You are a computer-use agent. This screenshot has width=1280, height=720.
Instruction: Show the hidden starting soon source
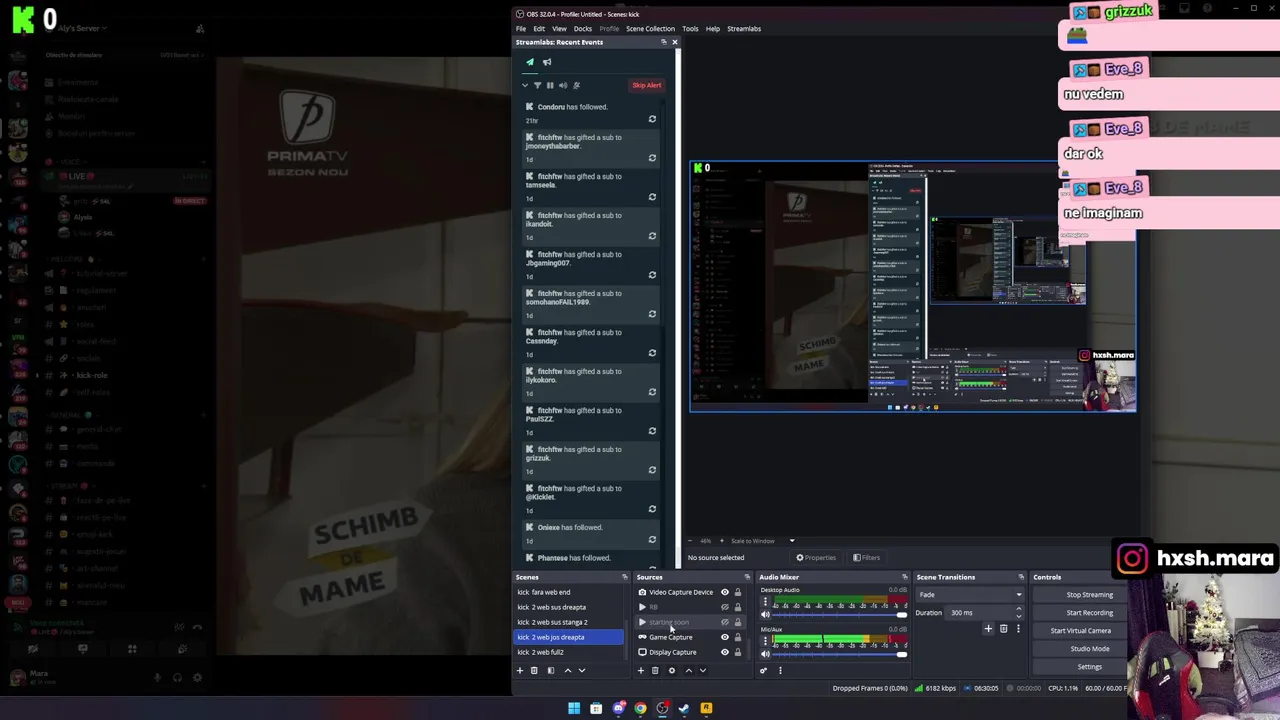click(725, 622)
